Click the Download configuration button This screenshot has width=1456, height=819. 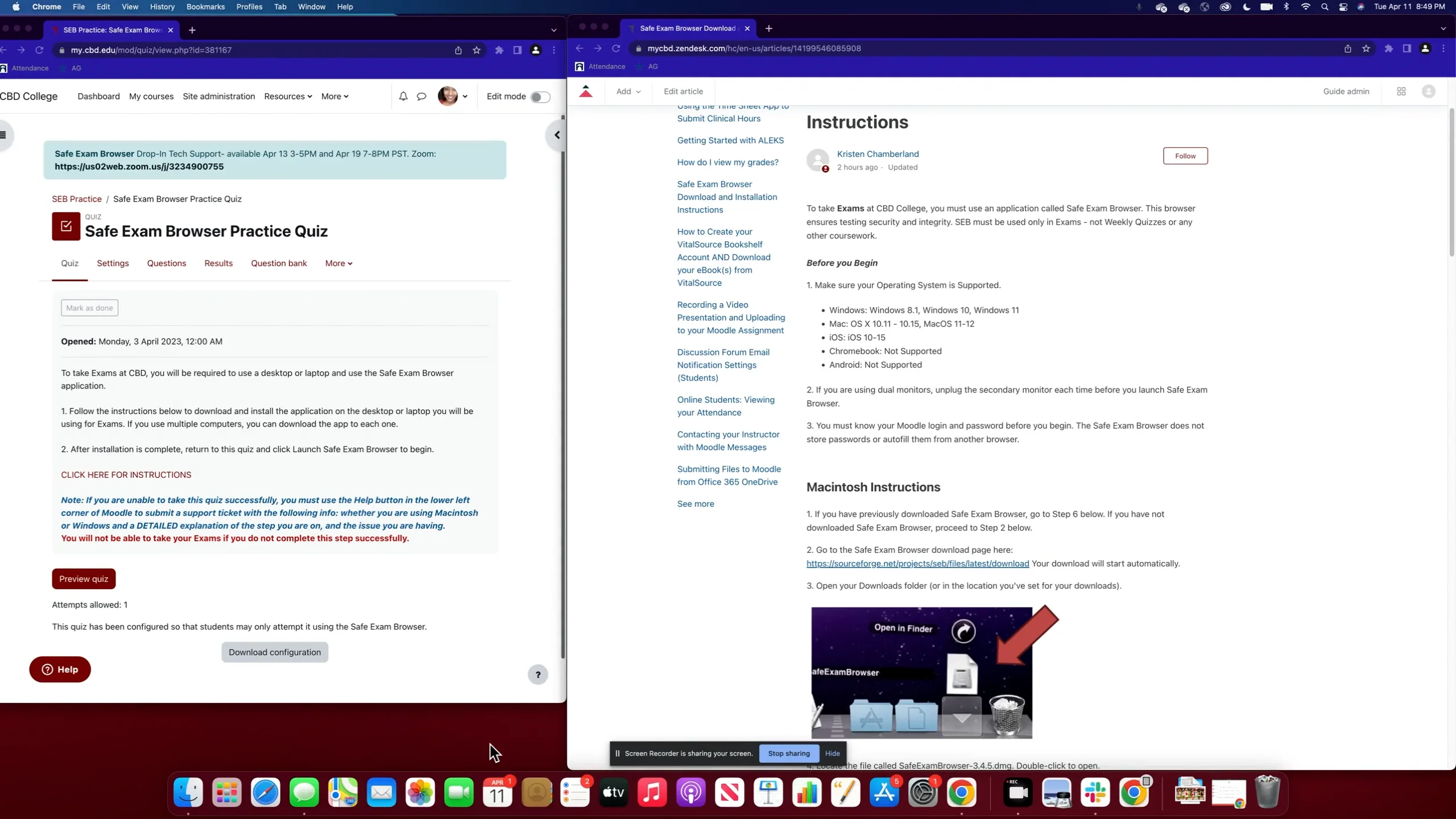point(275,652)
